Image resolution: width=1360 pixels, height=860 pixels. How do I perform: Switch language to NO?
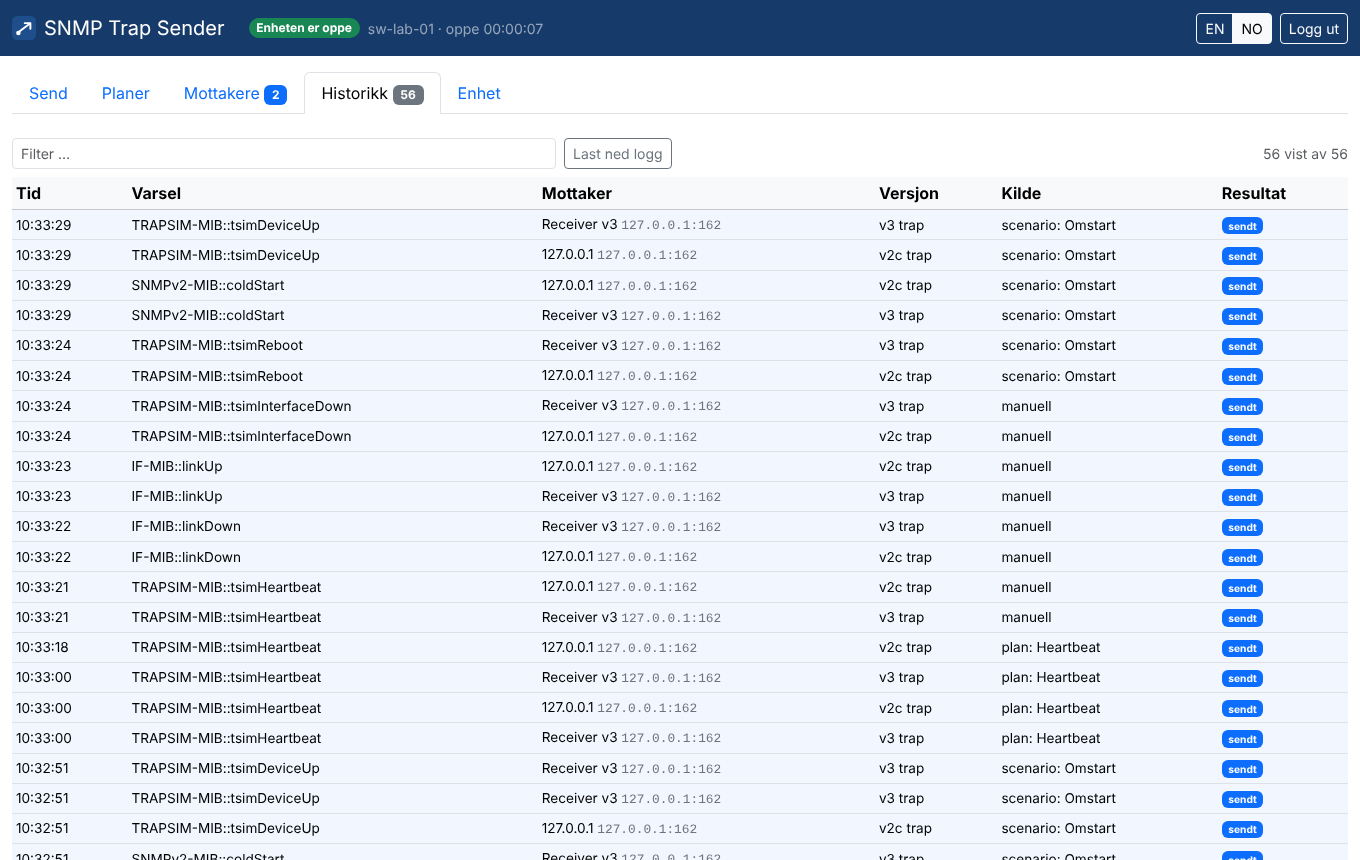point(1252,29)
